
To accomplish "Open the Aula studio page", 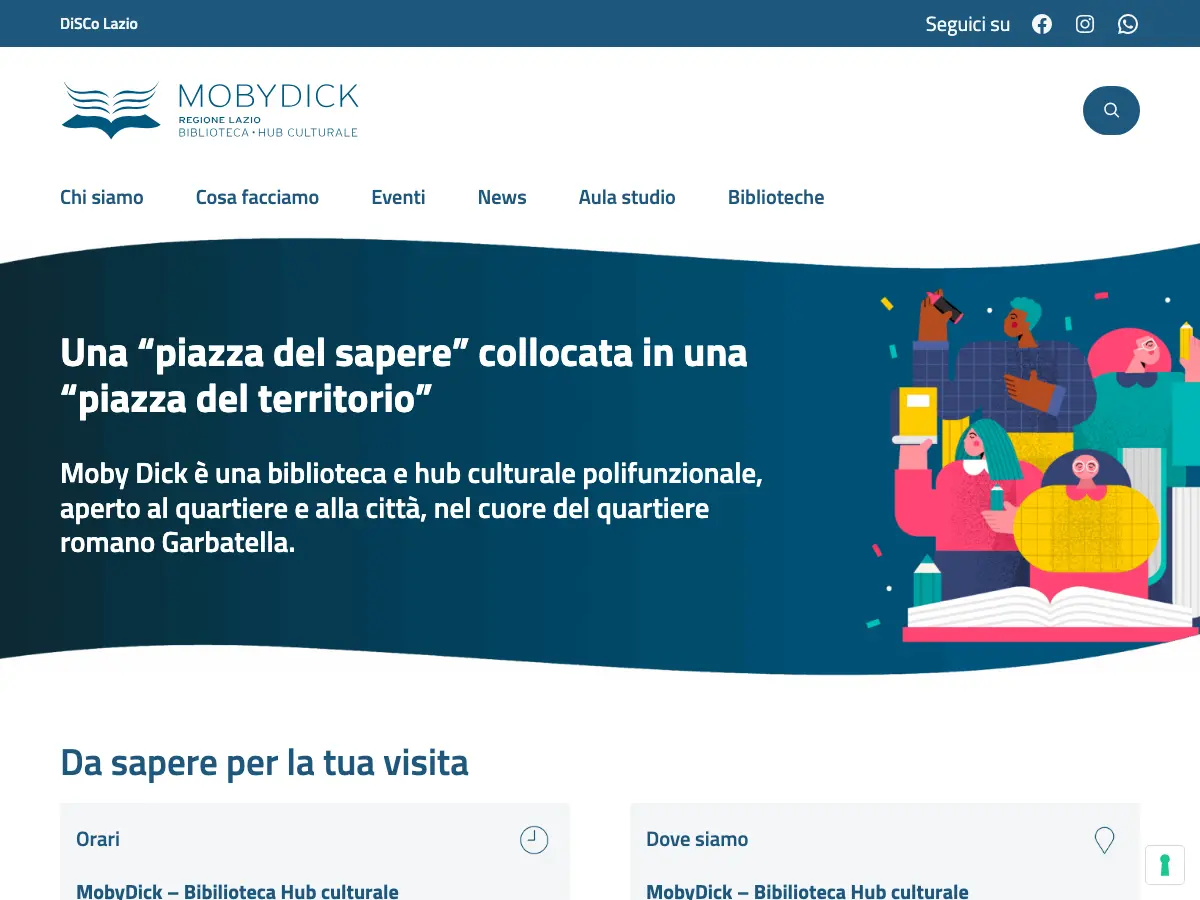I will [x=627, y=197].
